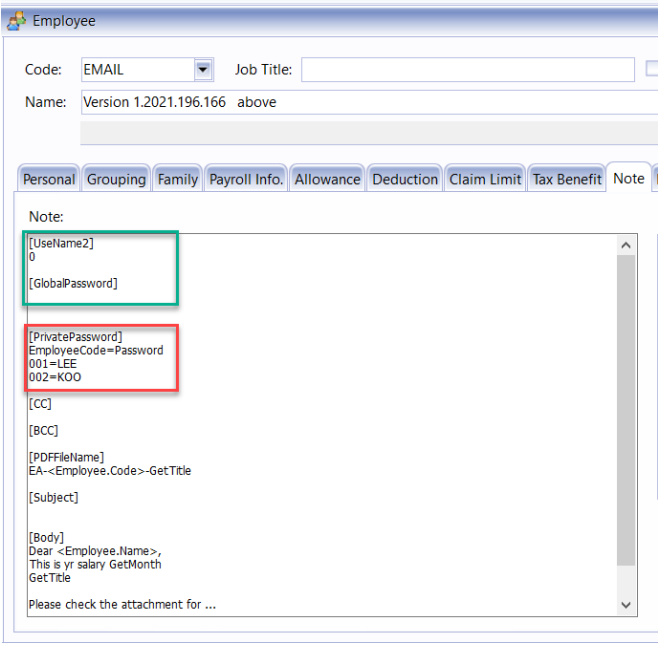Go to the Payroll Info. tab
658x647 pixels.
tap(246, 179)
